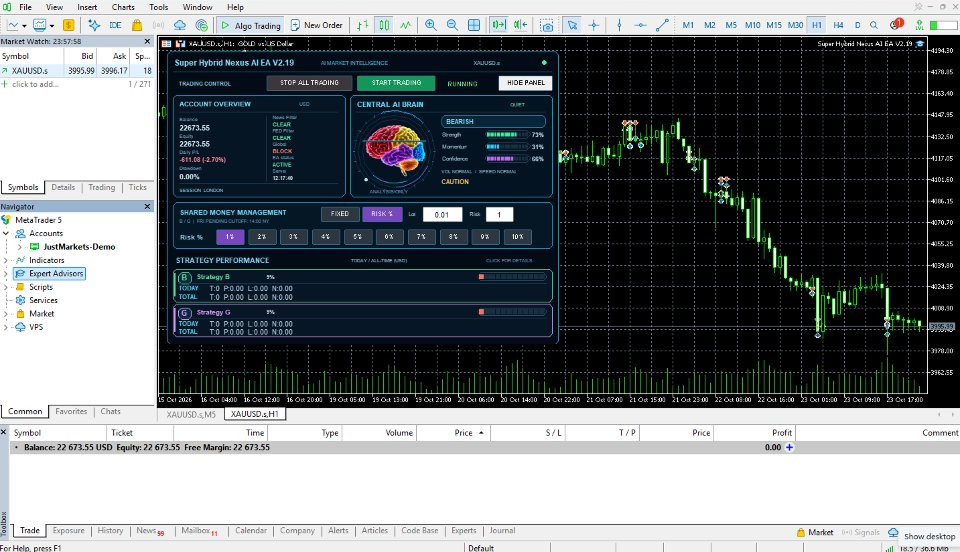
Task: Click Show desktop in status bar
Action: [929, 536]
